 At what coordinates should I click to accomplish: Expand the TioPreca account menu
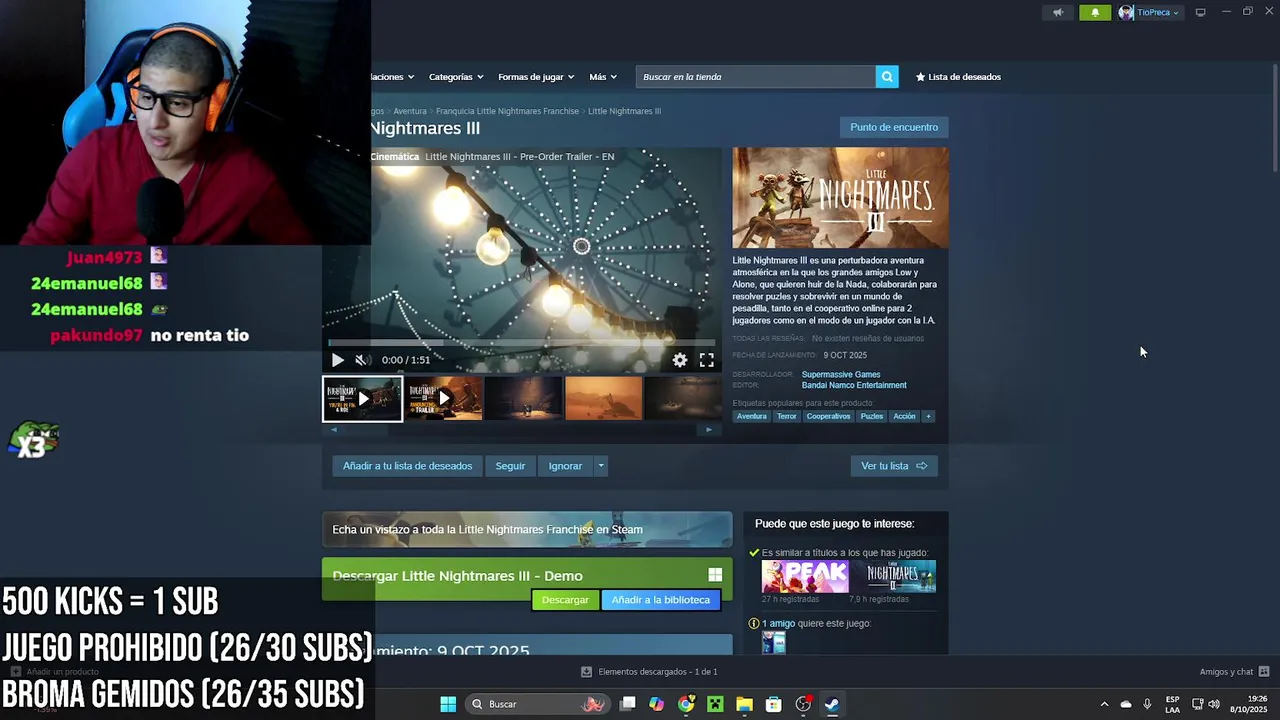click(1160, 13)
